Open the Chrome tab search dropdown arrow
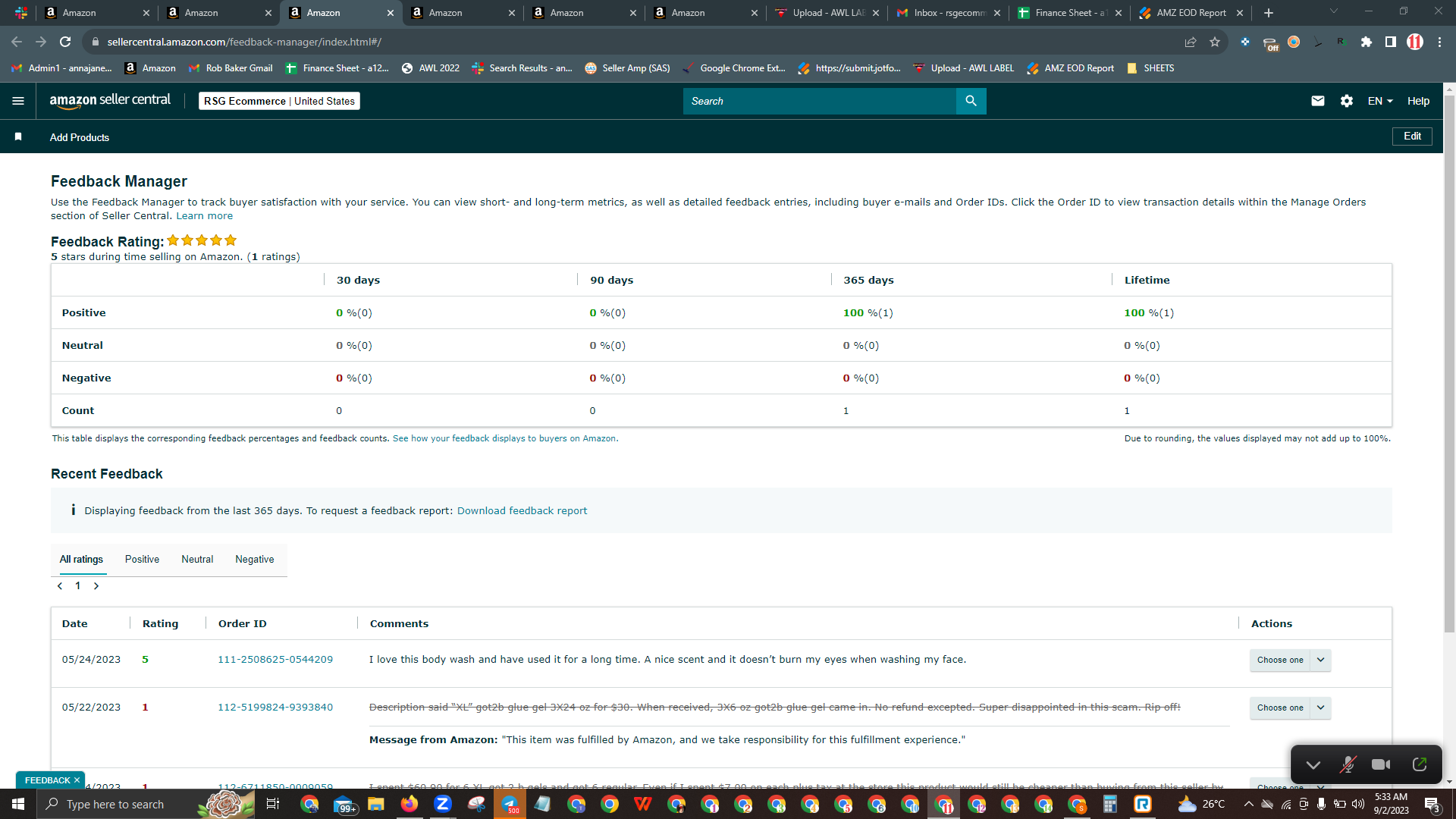Viewport: 1456px width, 819px height. pyautogui.click(x=1334, y=11)
